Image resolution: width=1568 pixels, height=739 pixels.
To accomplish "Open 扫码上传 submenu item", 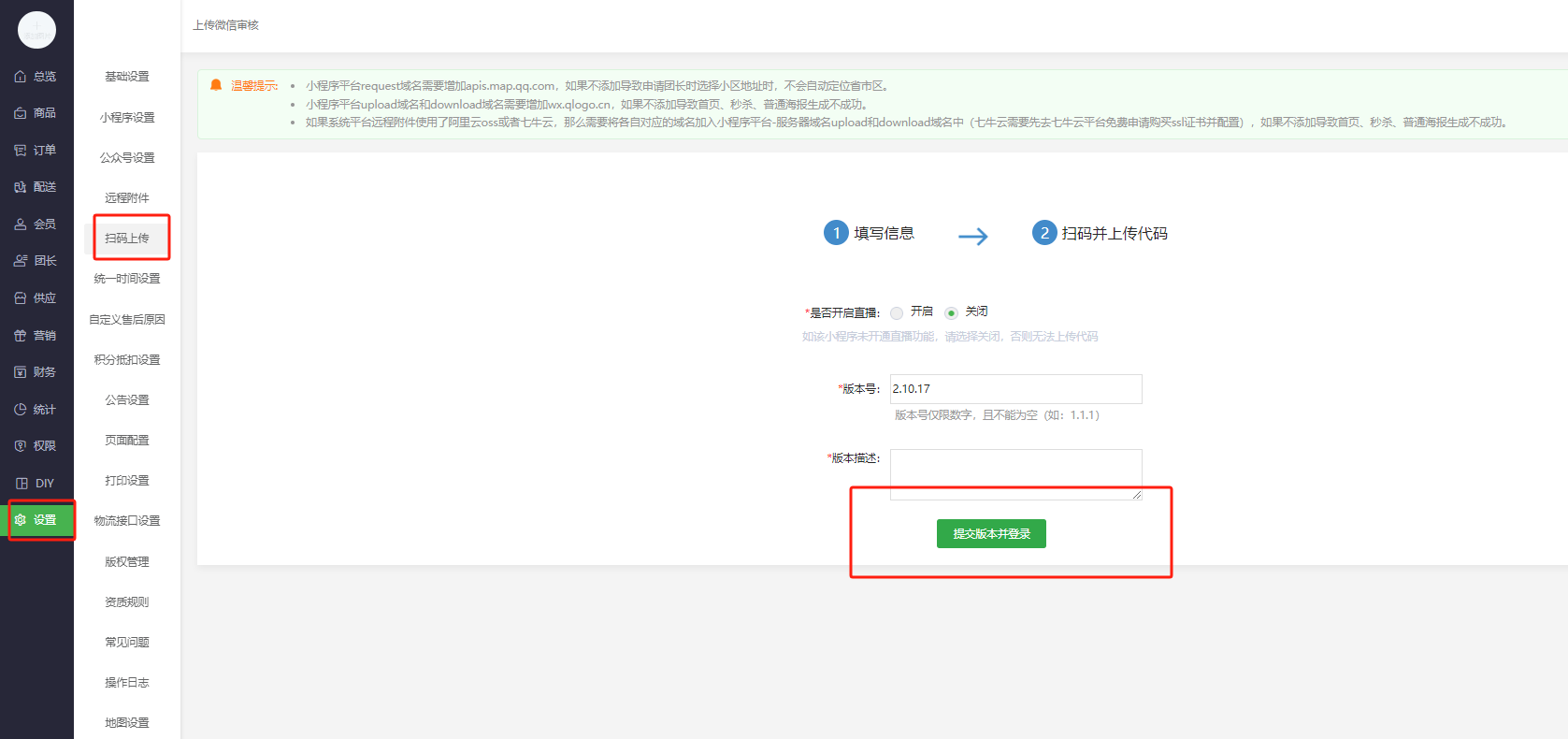I will tap(127, 239).
